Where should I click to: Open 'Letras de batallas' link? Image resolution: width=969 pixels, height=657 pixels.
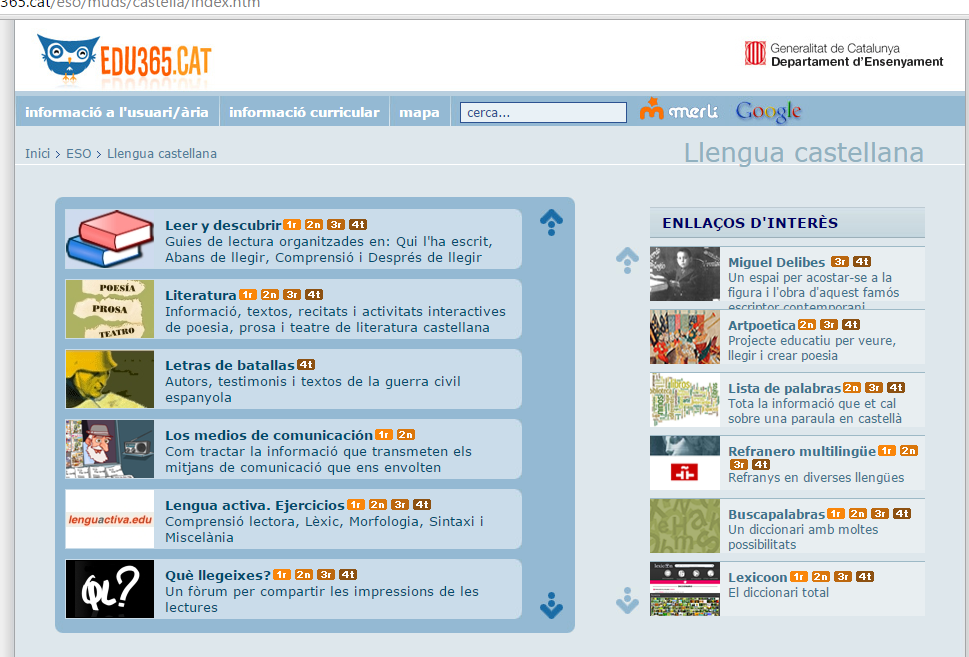pos(229,365)
